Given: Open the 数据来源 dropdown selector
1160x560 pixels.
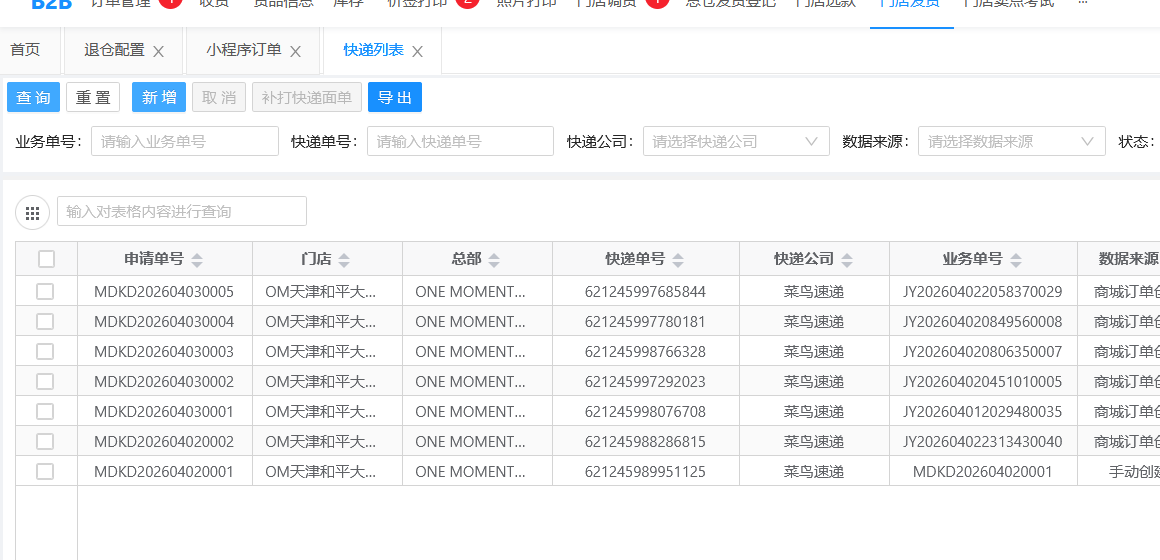Looking at the screenshot, I should [x=1011, y=142].
